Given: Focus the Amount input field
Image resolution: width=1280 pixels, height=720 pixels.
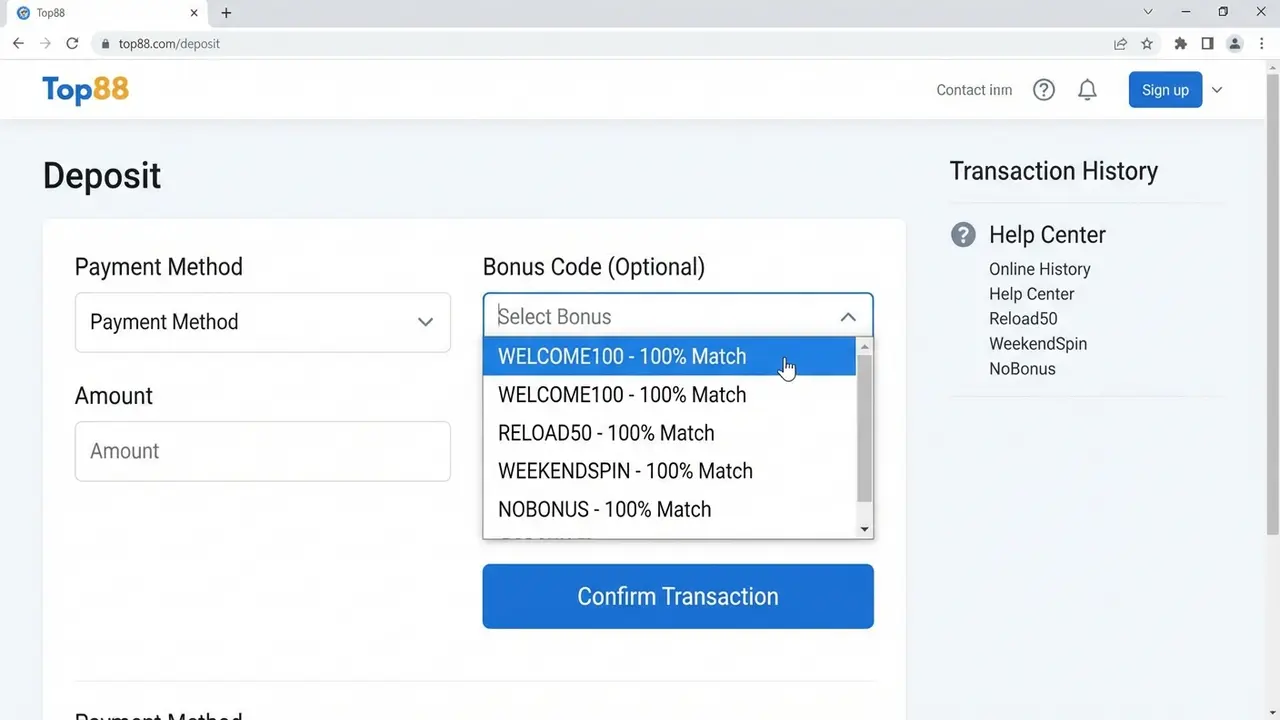Looking at the screenshot, I should (262, 451).
